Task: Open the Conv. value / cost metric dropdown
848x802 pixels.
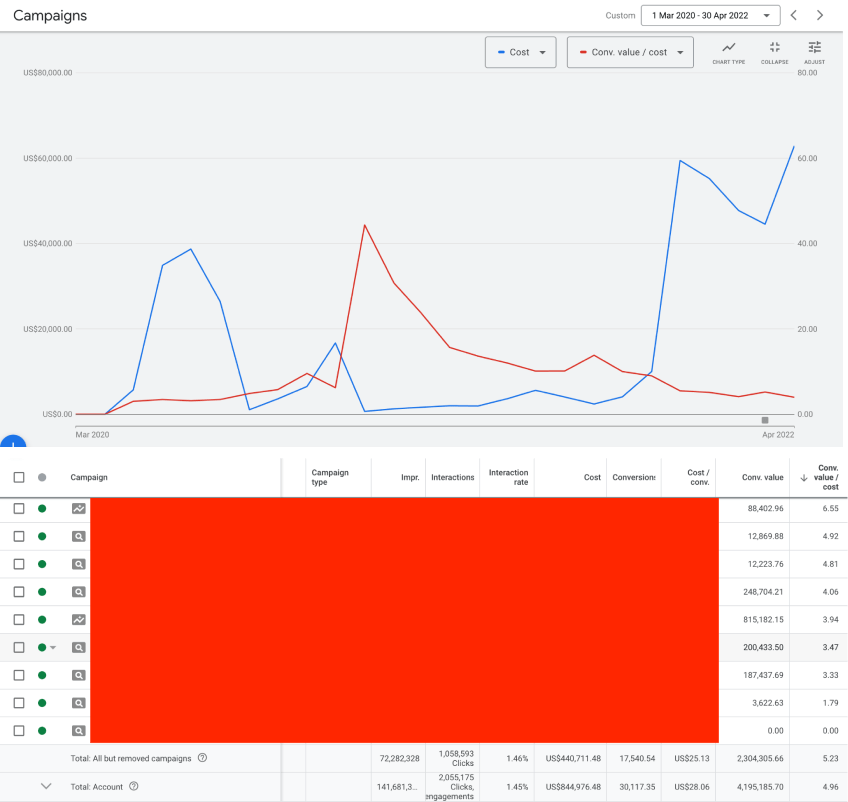Action: (630, 52)
